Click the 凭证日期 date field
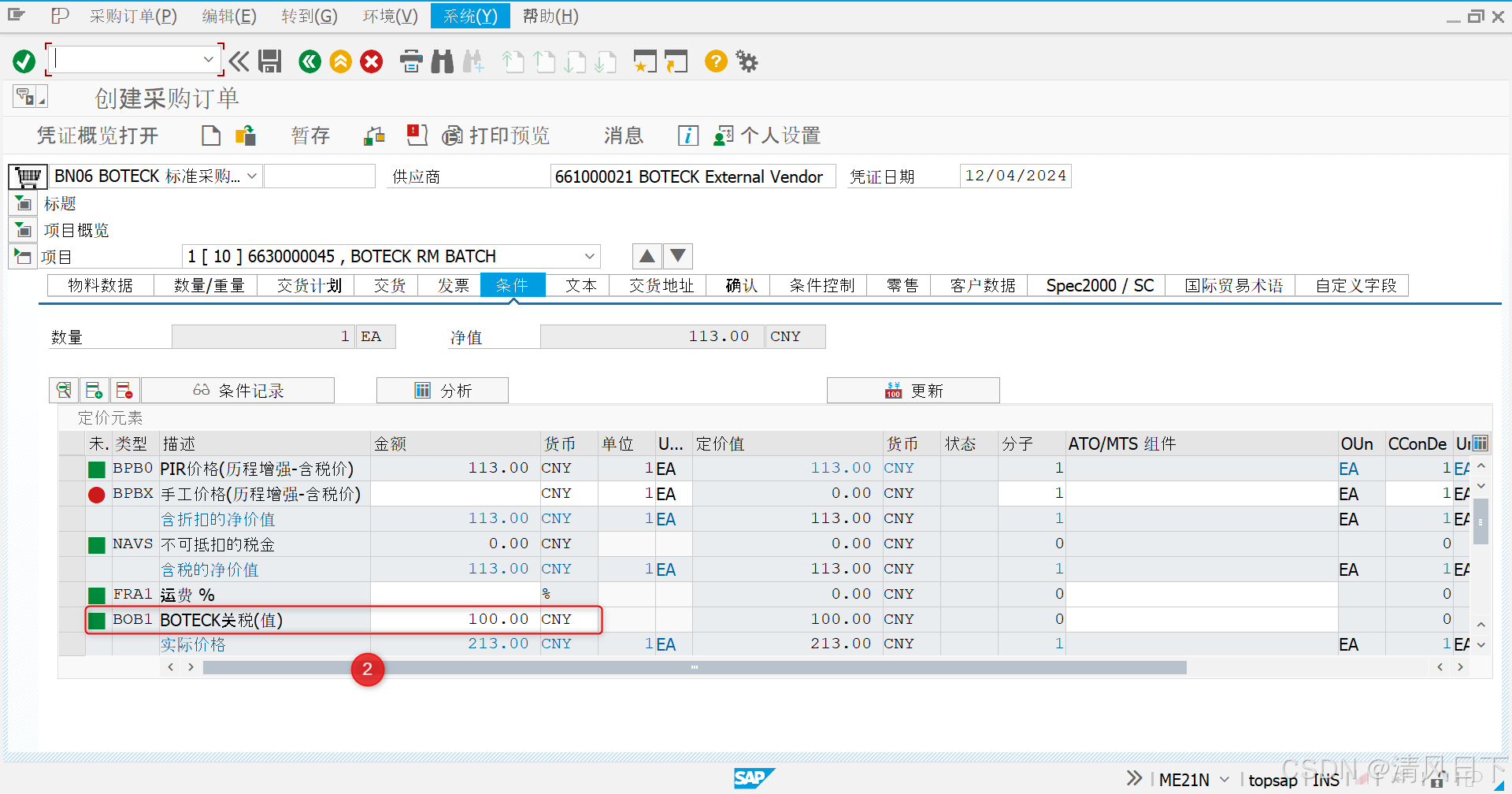1512x794 pixels. coord(1015,176)
